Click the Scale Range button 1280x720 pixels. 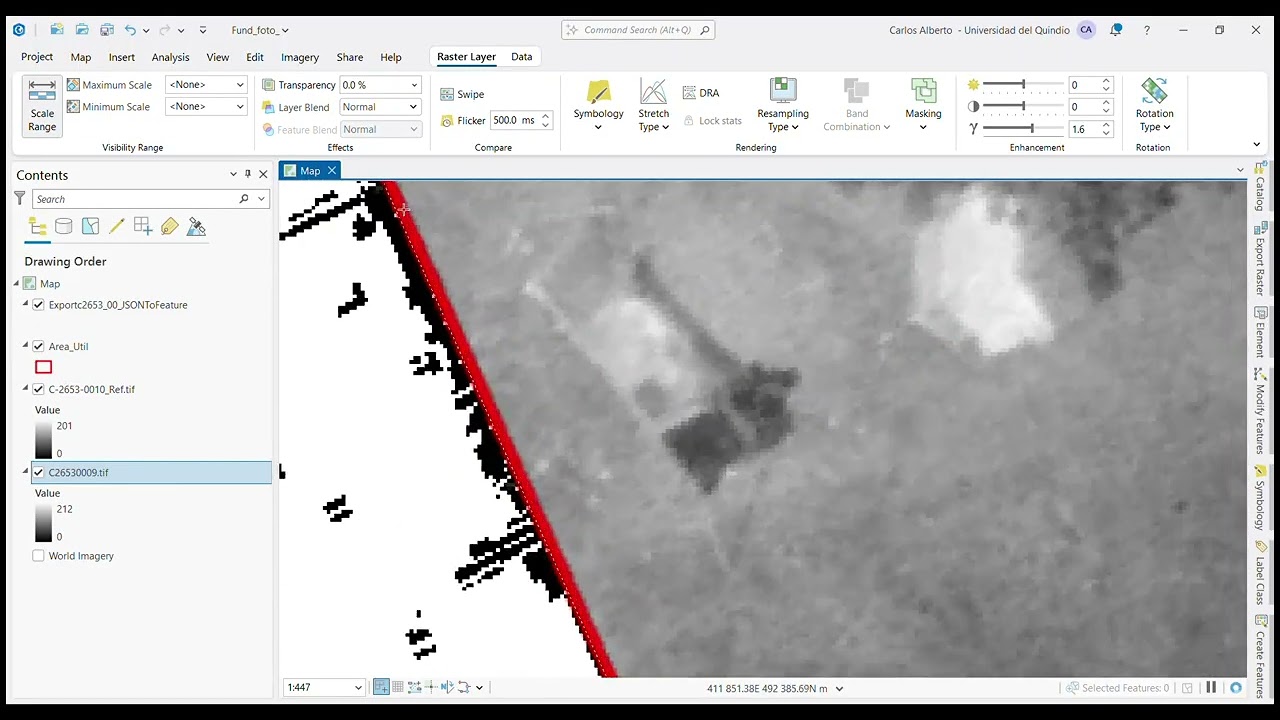[42, 106]
